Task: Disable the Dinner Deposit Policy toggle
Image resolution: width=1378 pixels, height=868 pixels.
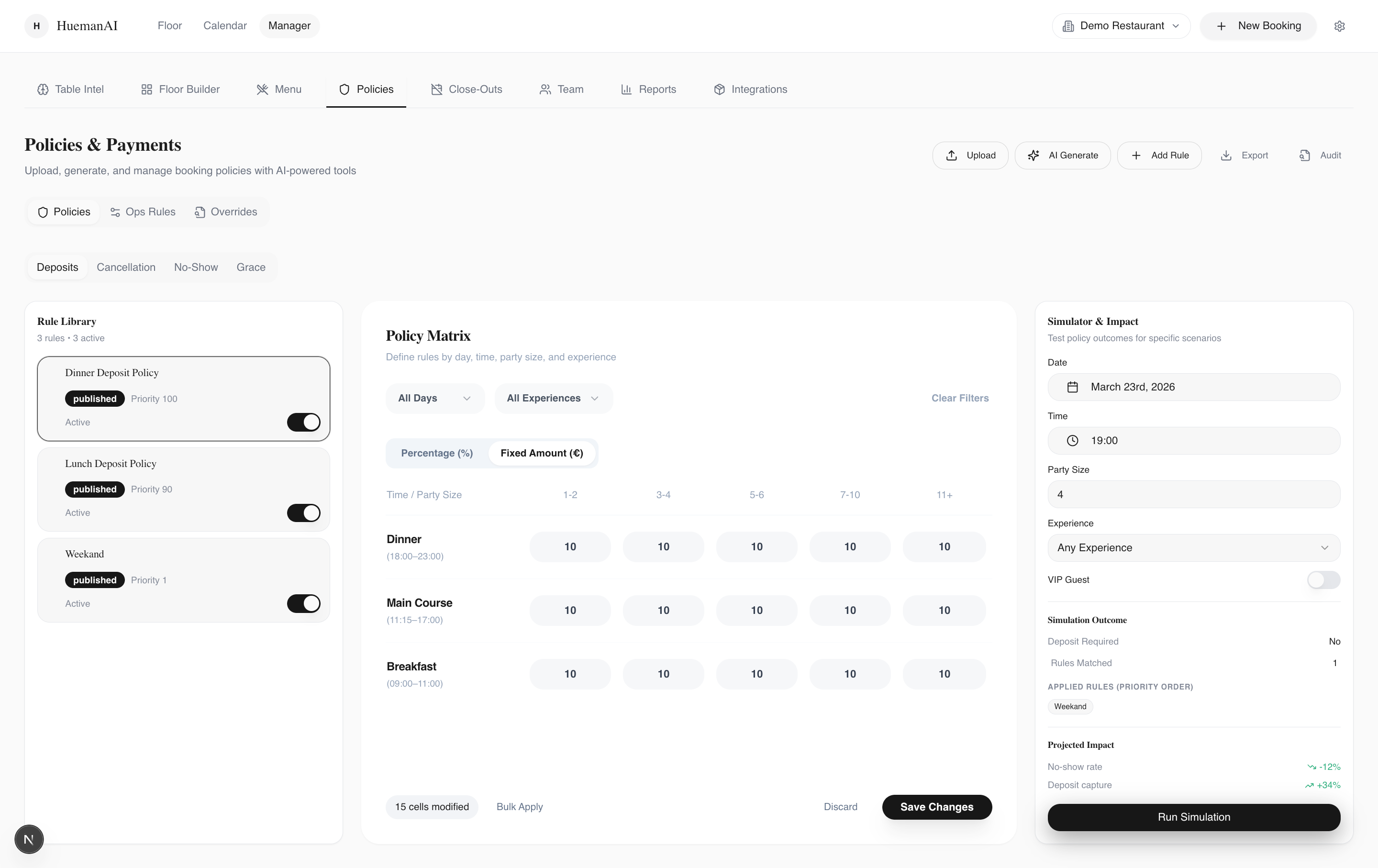Action: tap(303, 422)
